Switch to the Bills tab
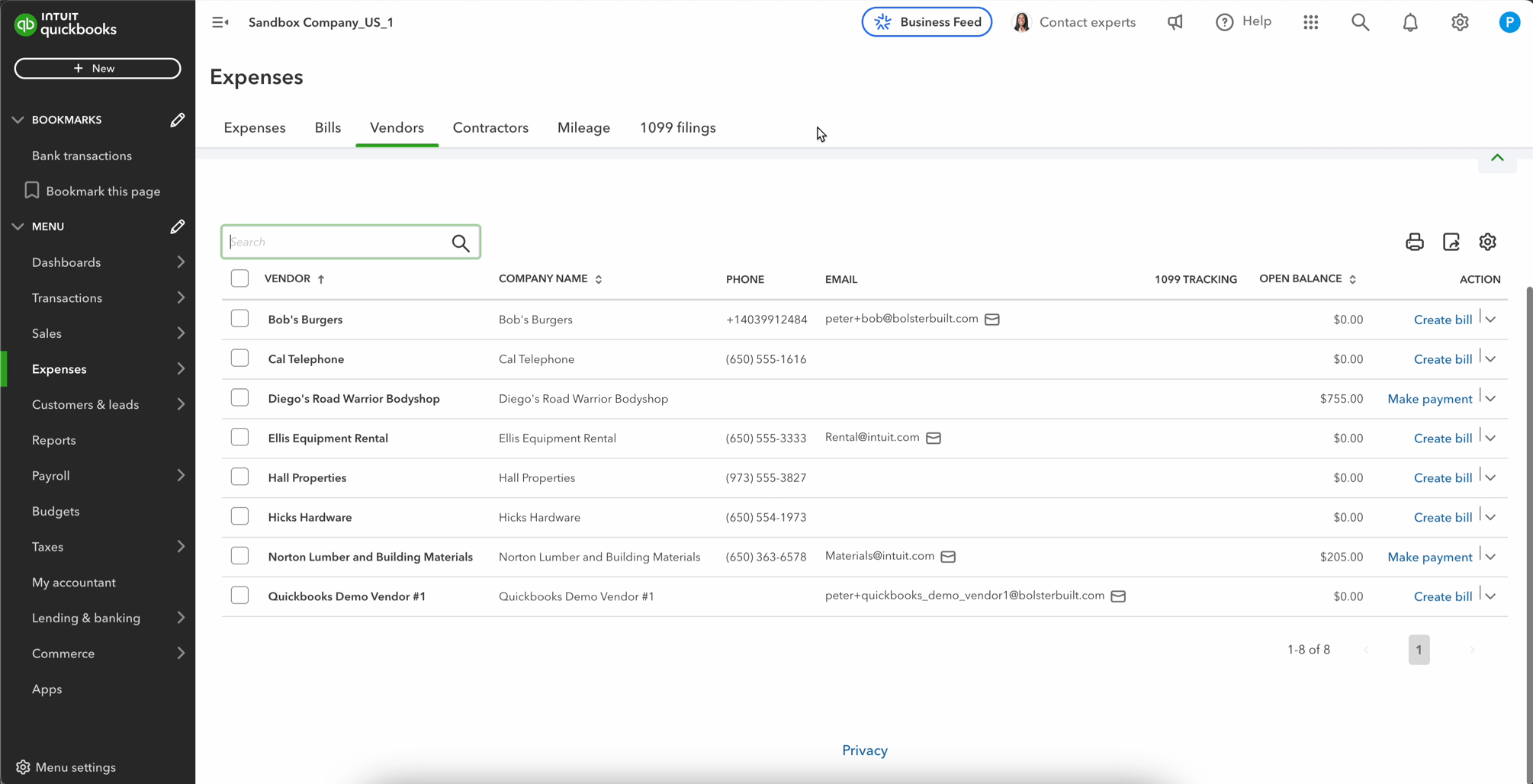Screen dimensions: 1533x784 (328, 128)
